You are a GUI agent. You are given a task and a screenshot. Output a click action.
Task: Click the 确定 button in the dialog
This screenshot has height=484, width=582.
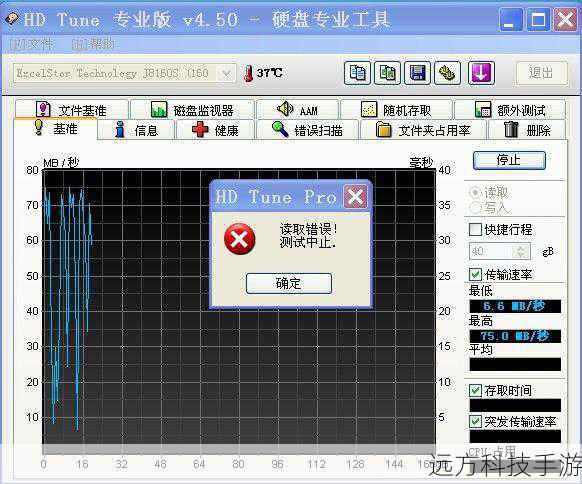(289, 284)
